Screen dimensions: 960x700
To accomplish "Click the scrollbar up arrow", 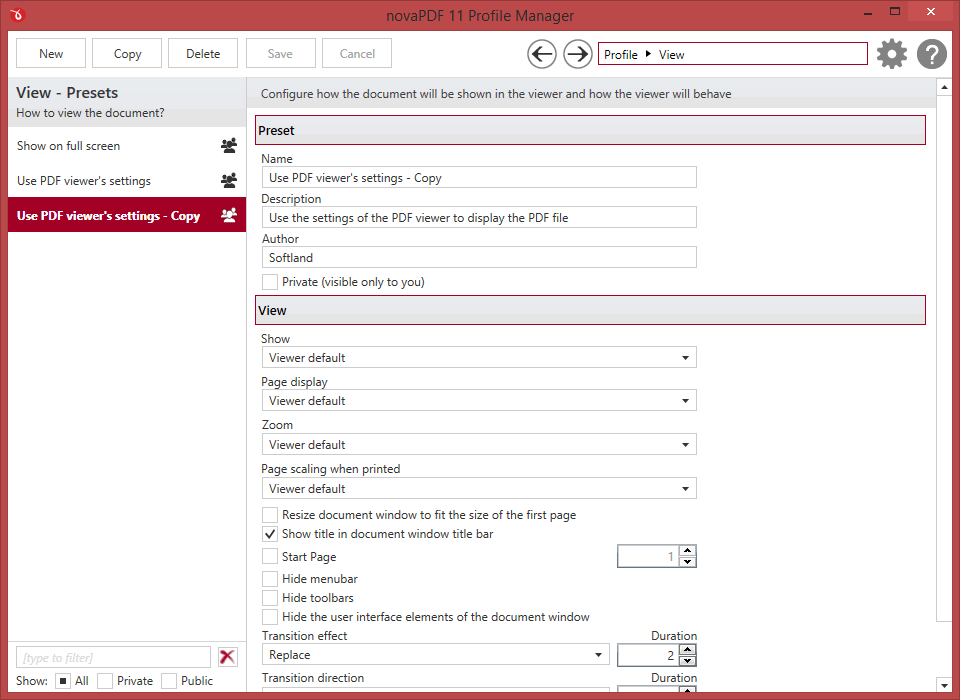I will (x=944, y=88).
